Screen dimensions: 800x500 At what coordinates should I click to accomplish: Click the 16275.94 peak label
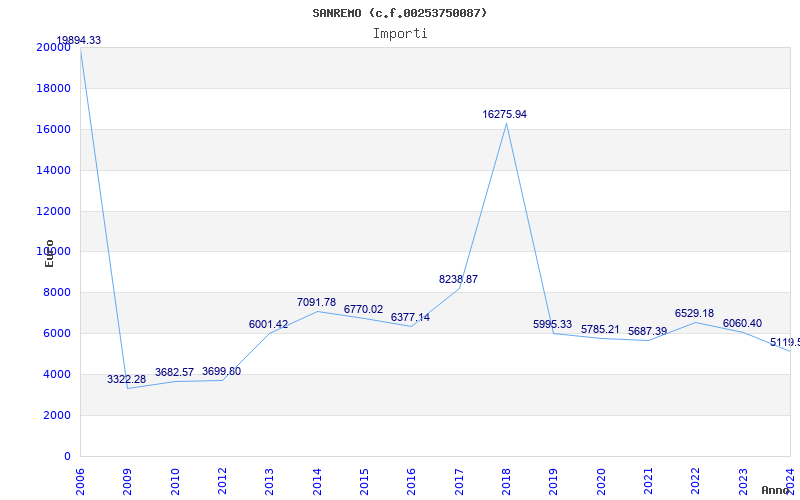(505, 114)
